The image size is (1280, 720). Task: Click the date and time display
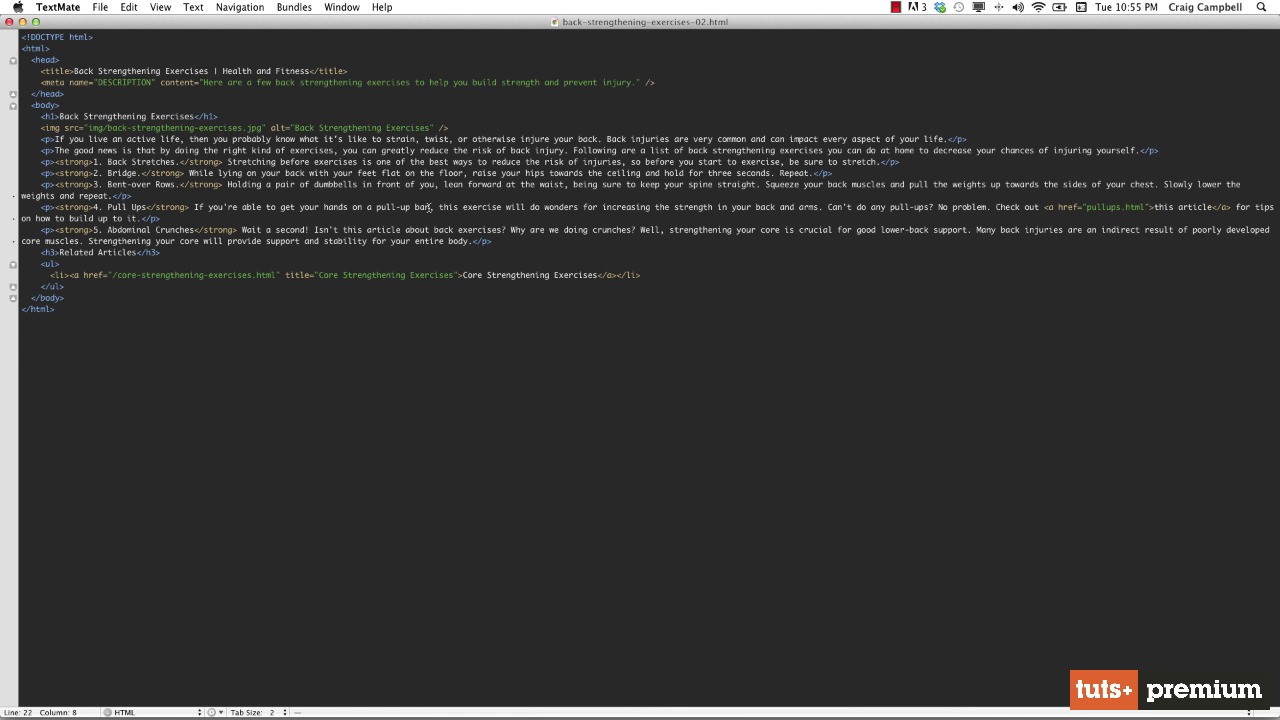click(x=1125, y=7)
